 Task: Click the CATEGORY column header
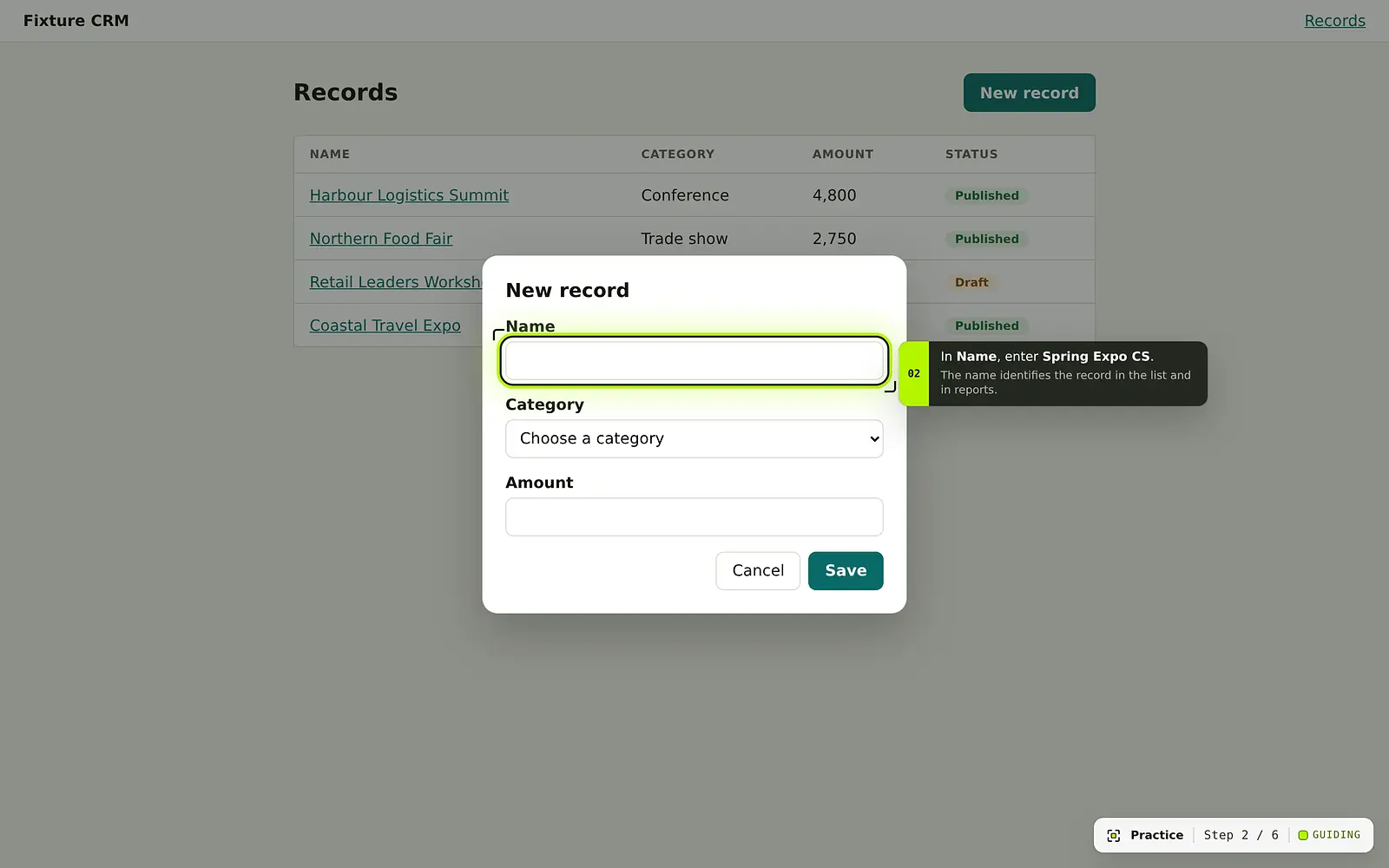point(678,155)
